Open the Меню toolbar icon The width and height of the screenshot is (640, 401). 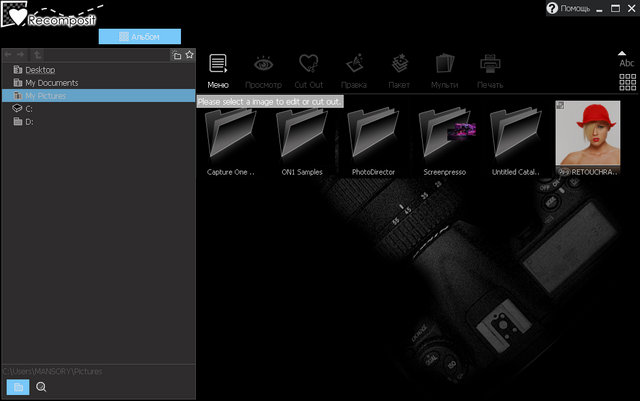tap(218, 68)
